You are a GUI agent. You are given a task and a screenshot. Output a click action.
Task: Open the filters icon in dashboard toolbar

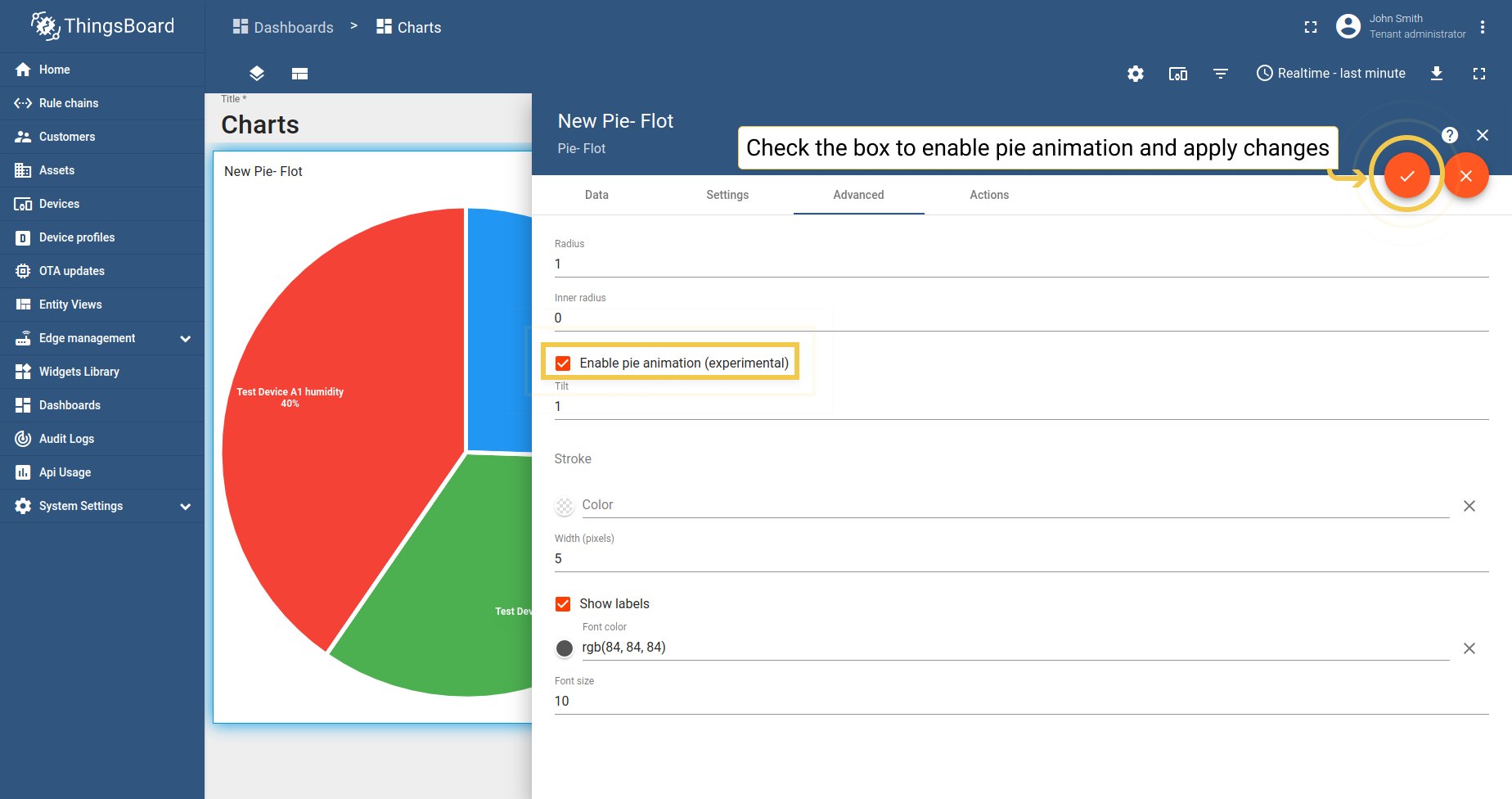1221,74
